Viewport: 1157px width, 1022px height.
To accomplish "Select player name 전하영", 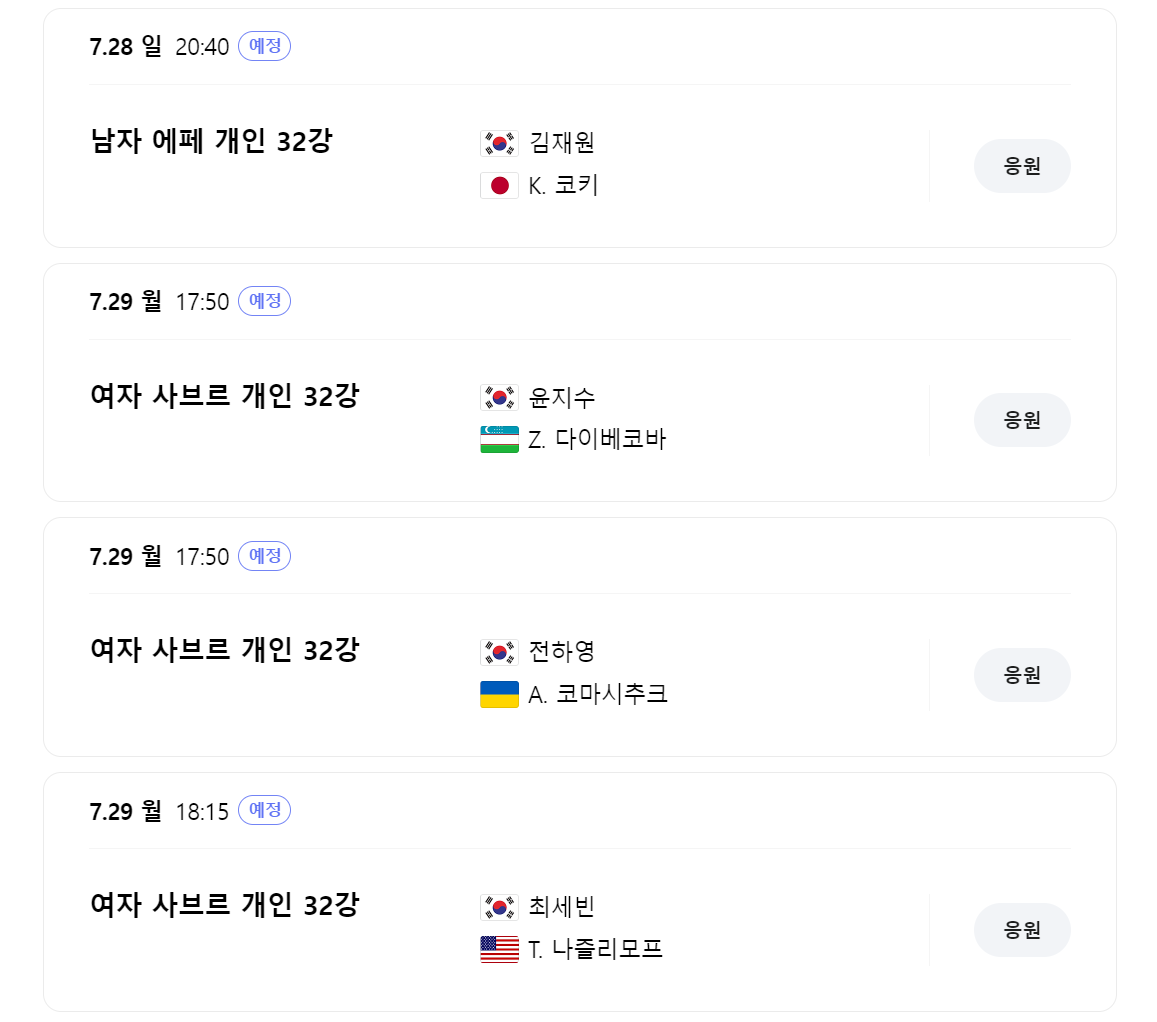I will [x=562, y=652].
